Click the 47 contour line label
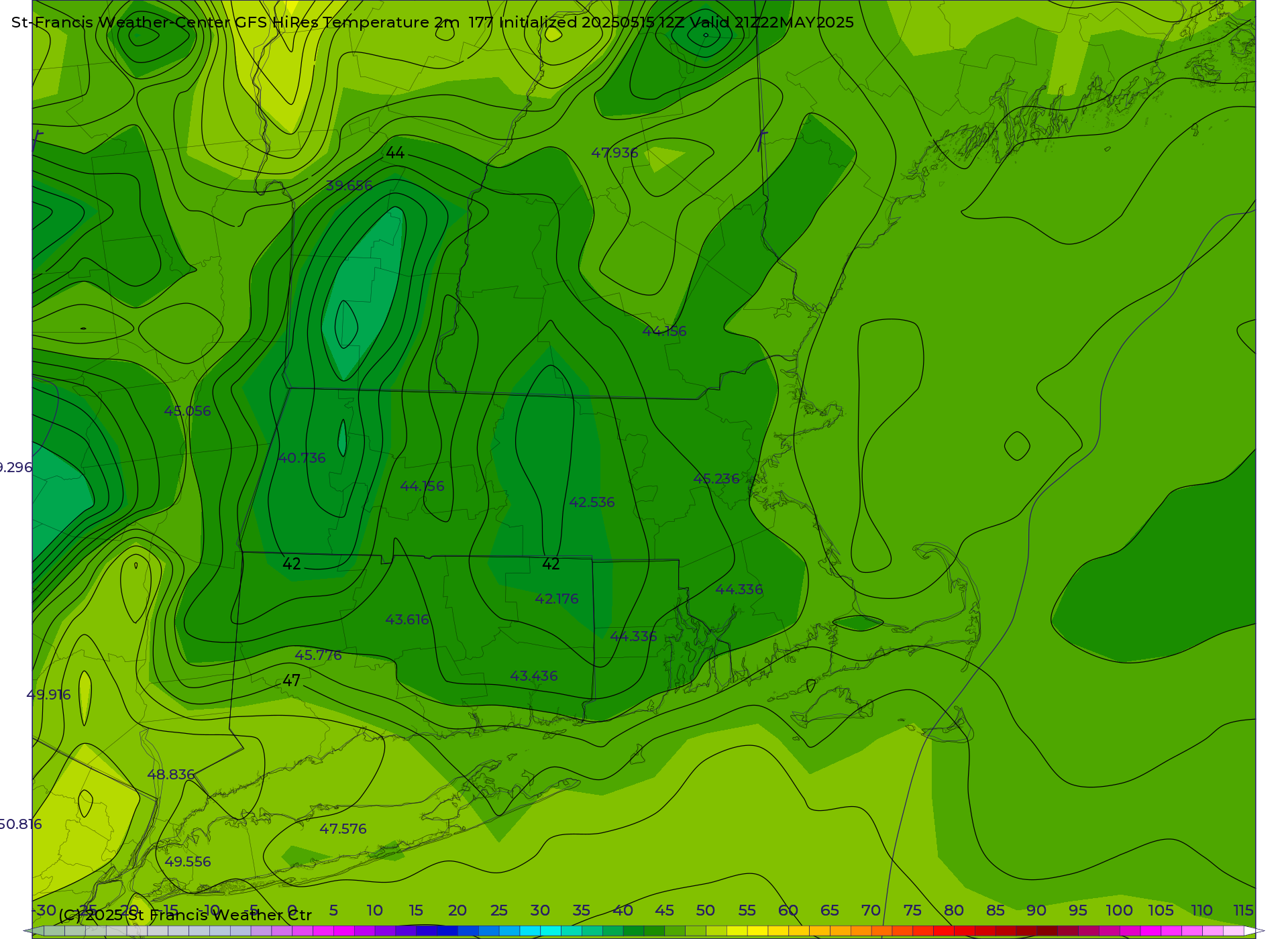Image resolution: width=1288 pixels, height=939 pixels. point(291,681)
